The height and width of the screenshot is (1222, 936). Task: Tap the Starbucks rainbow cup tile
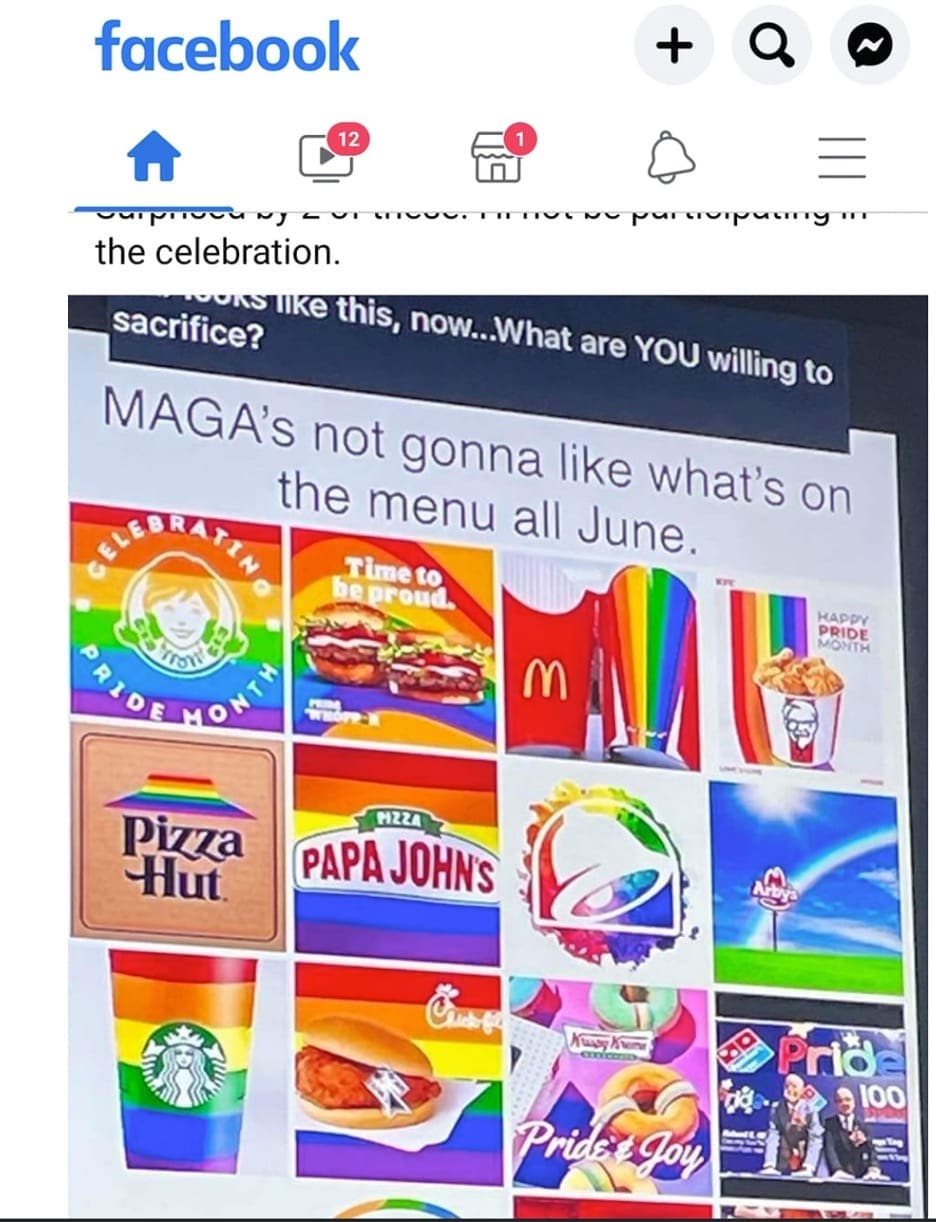(x=181, y=1062)
